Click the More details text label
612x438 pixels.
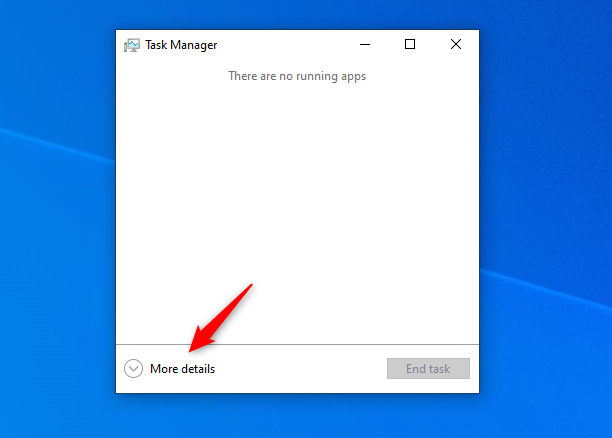point(182,369)
